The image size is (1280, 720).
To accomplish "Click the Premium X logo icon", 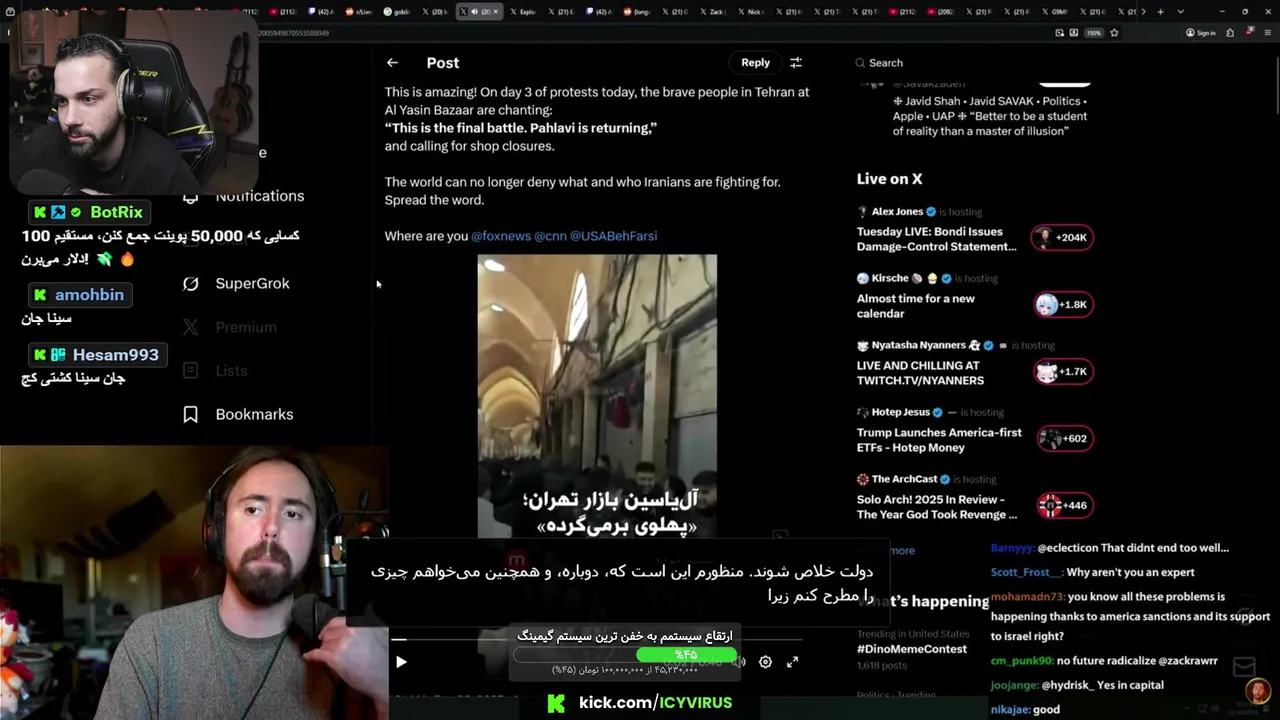I will click(190, 327).
